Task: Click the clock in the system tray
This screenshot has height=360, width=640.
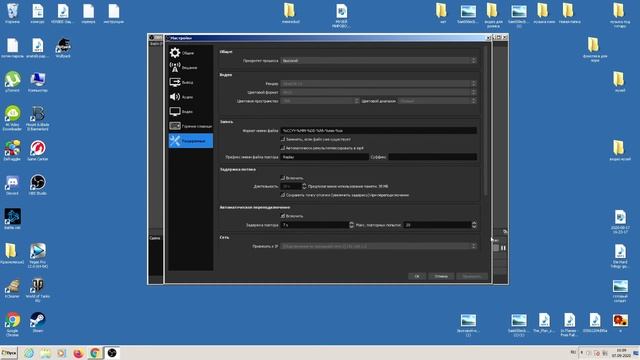Action: pyautogui.click(x=621, y=353)
